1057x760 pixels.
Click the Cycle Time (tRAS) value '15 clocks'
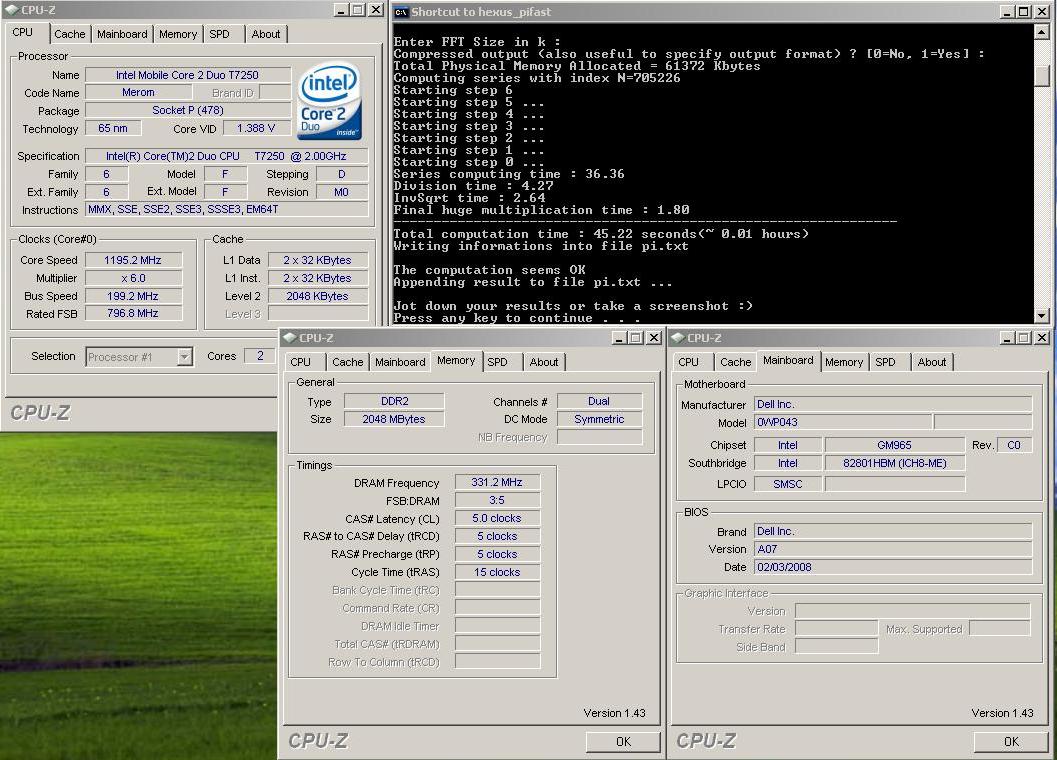pyautogui.click(x=497, y=572)
